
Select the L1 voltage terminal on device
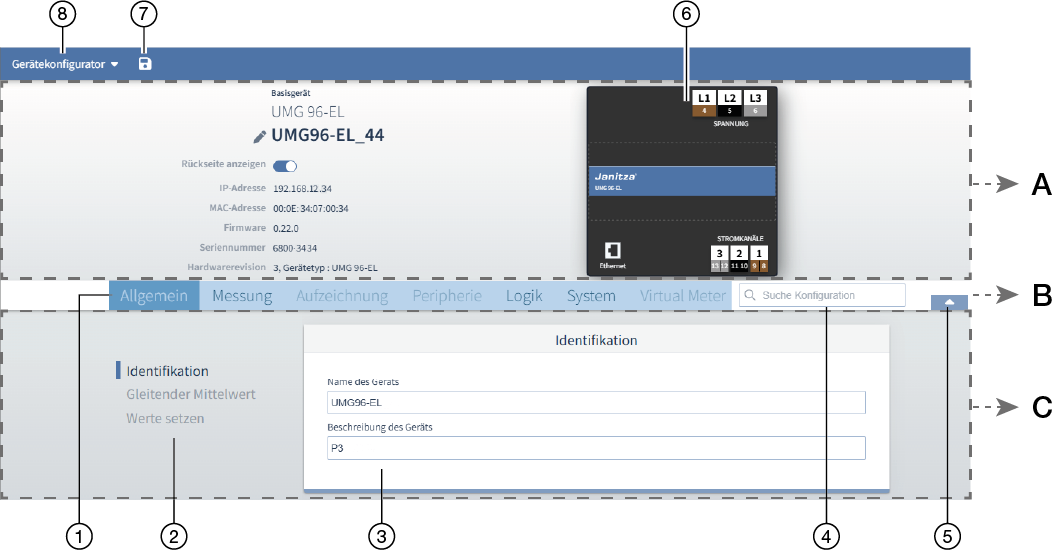[x=704, y=99]
